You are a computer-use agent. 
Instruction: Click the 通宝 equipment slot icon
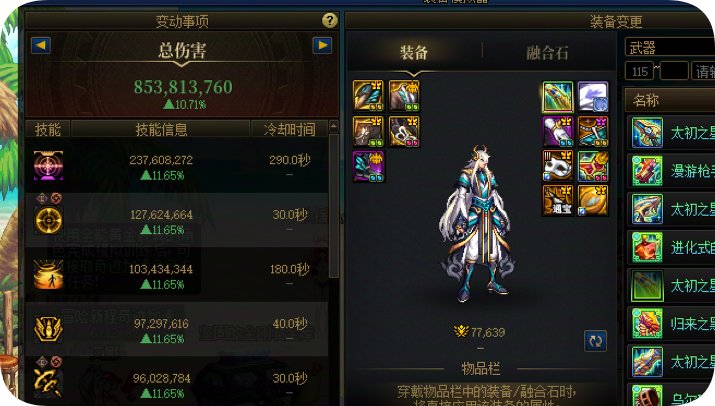(x=557, y=201)
